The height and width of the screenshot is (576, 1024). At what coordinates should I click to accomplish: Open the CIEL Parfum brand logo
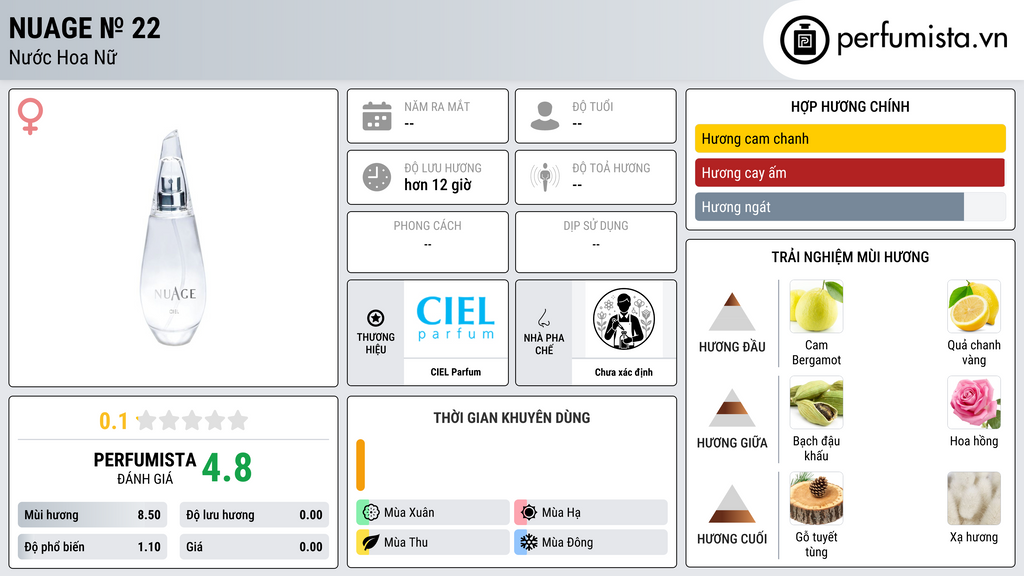(455, 319)
